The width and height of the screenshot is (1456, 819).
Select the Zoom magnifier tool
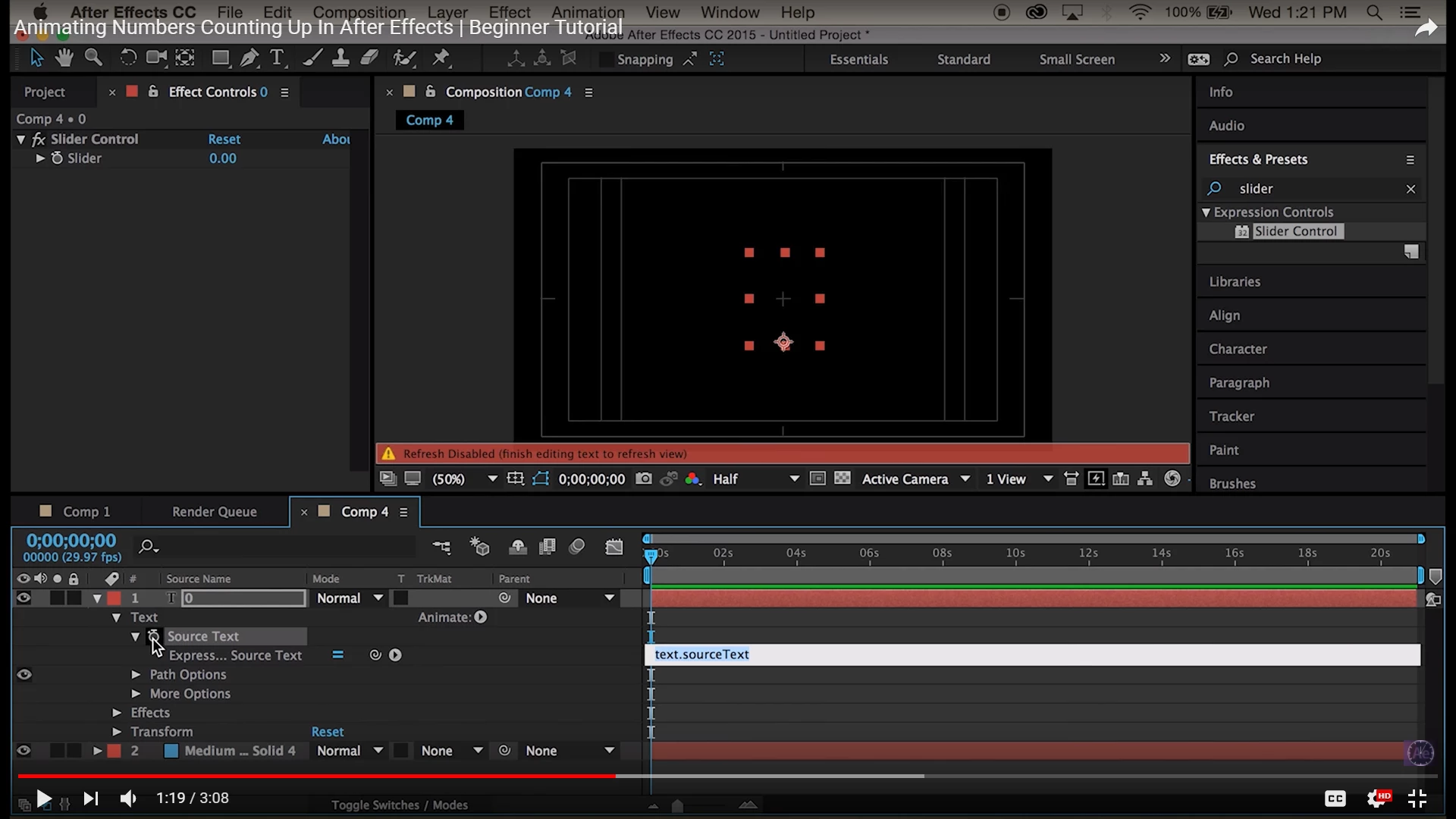point(93,58)
